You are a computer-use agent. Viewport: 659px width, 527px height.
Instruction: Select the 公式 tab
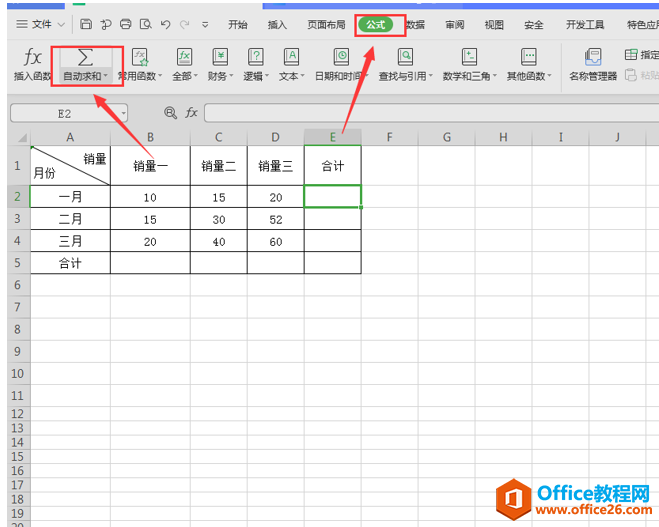tap(376, 25)
